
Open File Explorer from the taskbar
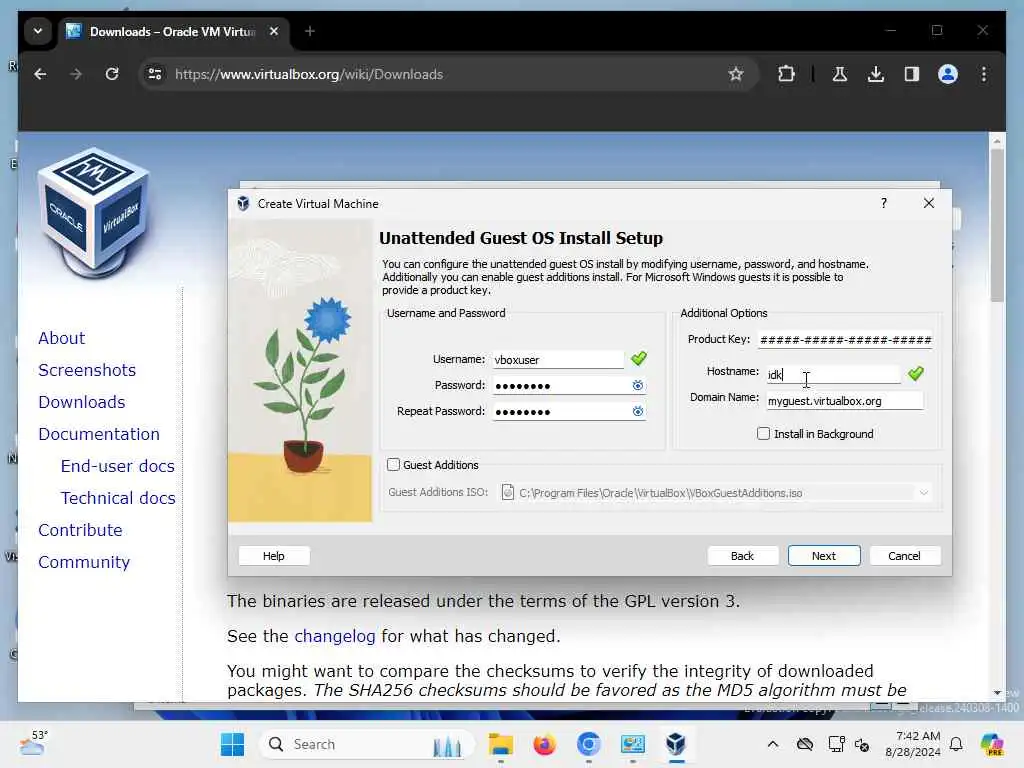tap(501, 744)
